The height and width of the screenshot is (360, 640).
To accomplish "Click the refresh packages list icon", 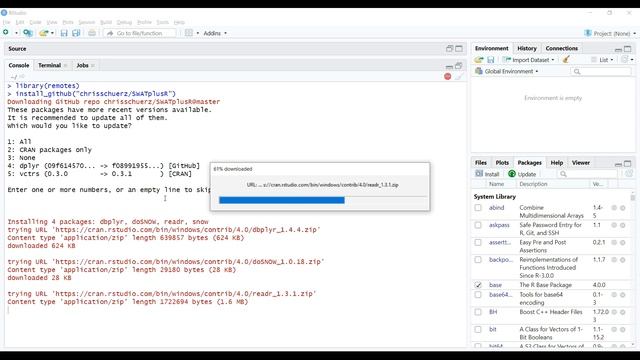I will (629, 174).
